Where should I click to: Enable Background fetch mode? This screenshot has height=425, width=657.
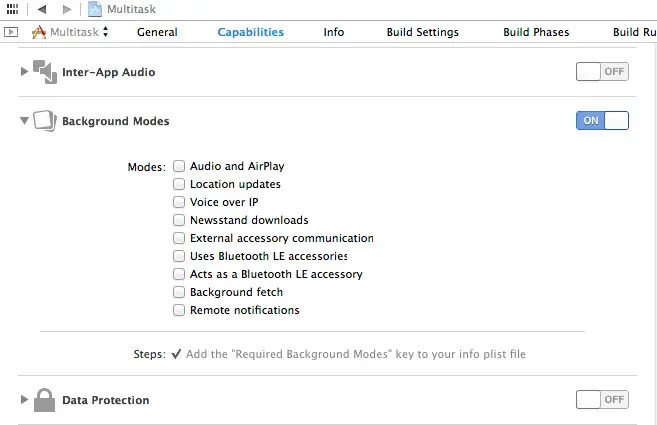coord(179,292)
